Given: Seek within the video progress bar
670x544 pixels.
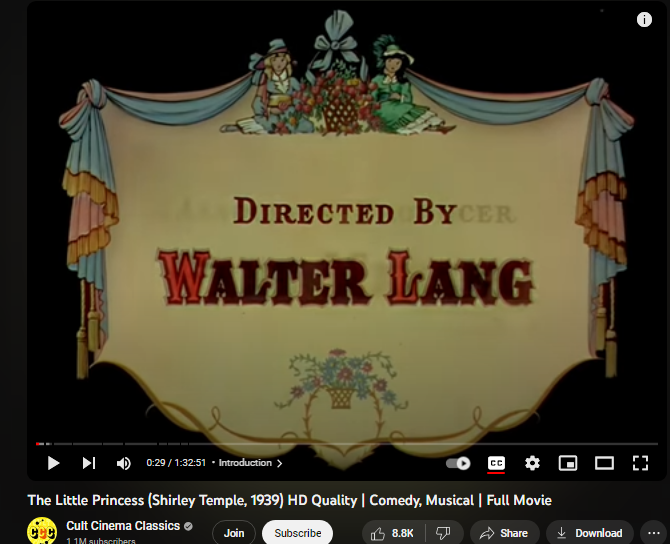Looking at the screenshot, I should [347, 444].
